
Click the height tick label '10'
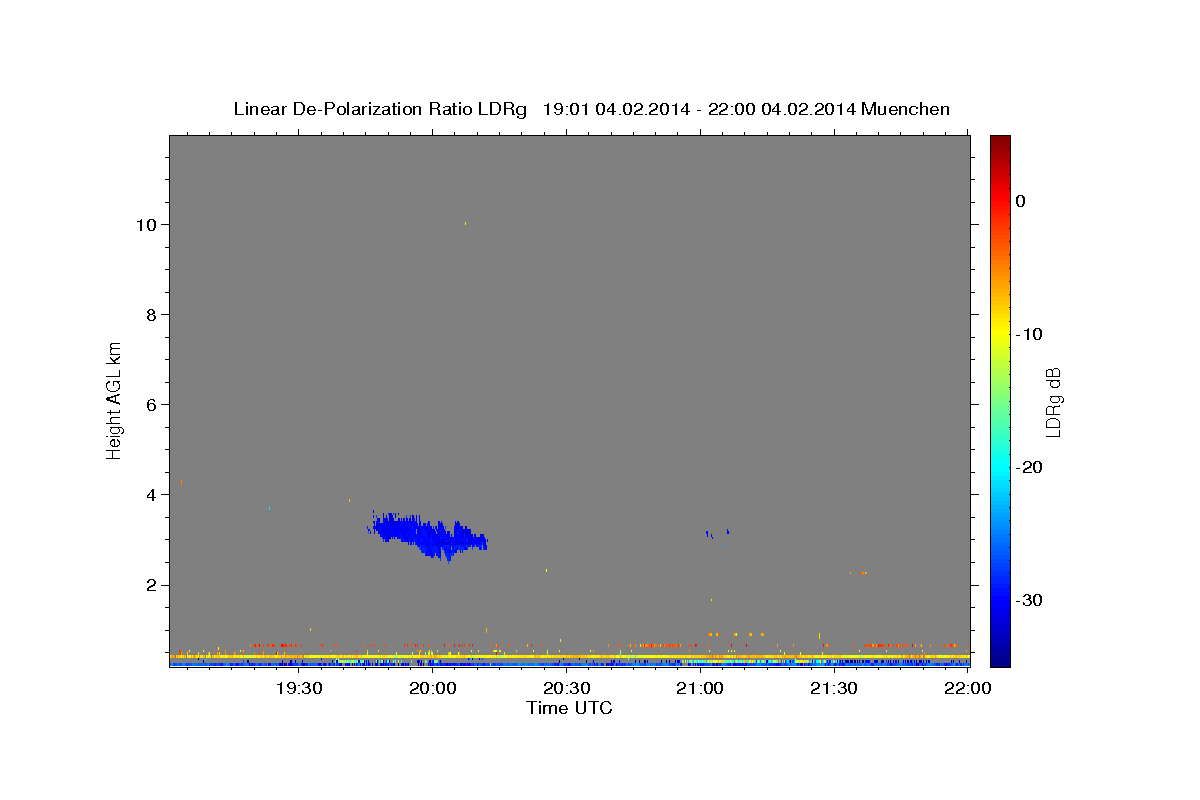147,225
